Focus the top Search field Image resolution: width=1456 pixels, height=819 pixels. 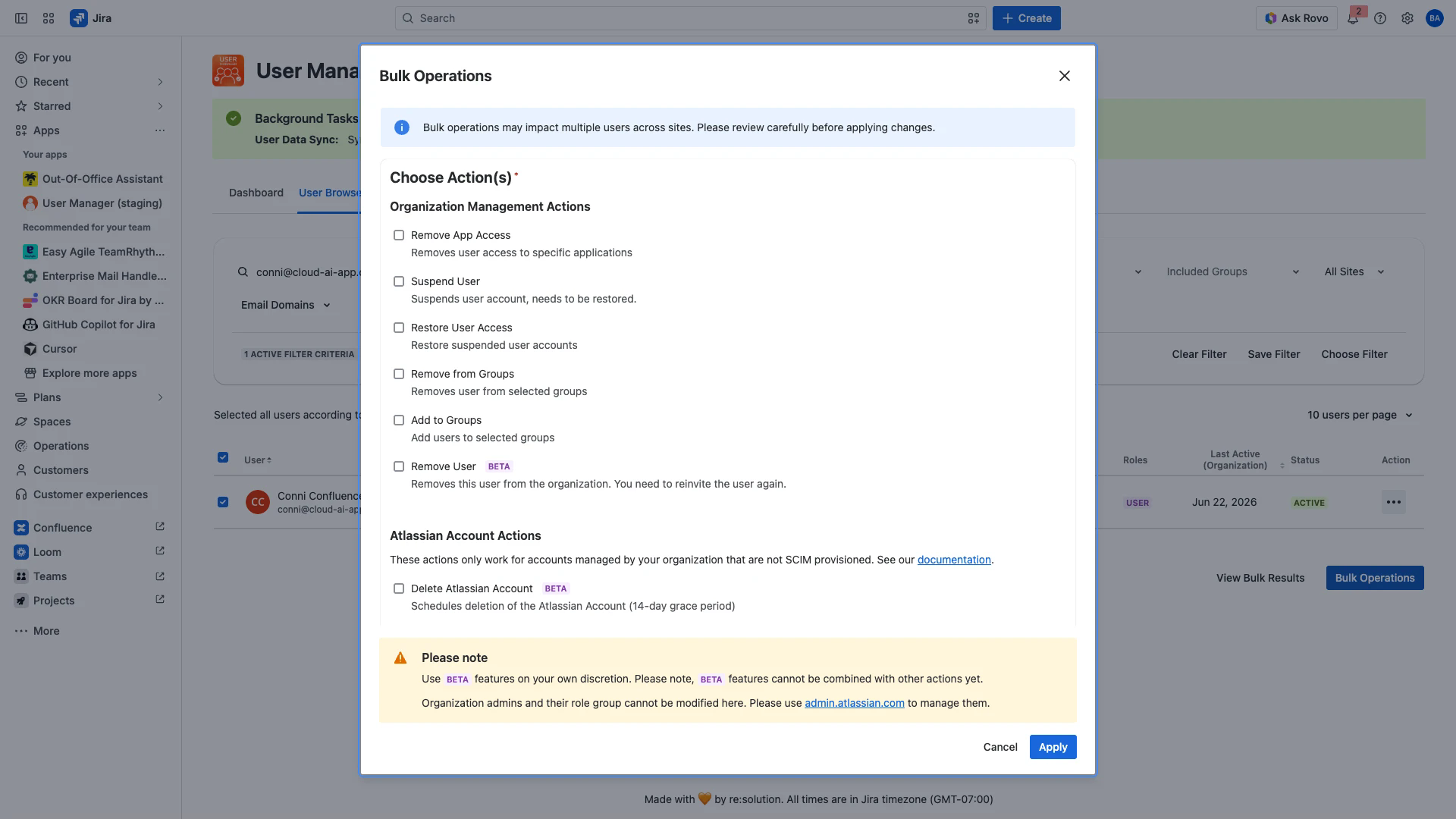click(x=690, y=18)
